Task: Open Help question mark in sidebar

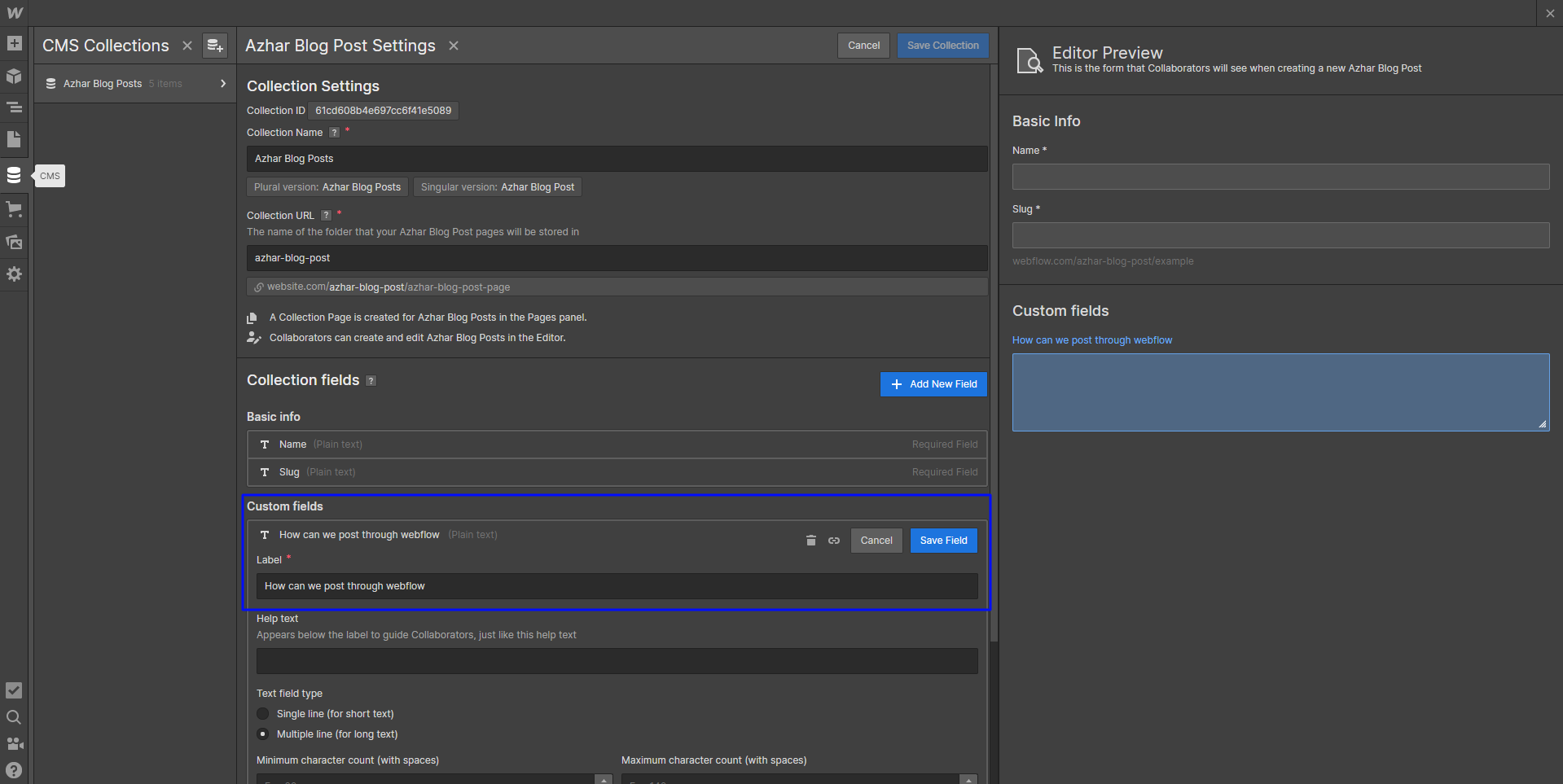Action: 14,770
